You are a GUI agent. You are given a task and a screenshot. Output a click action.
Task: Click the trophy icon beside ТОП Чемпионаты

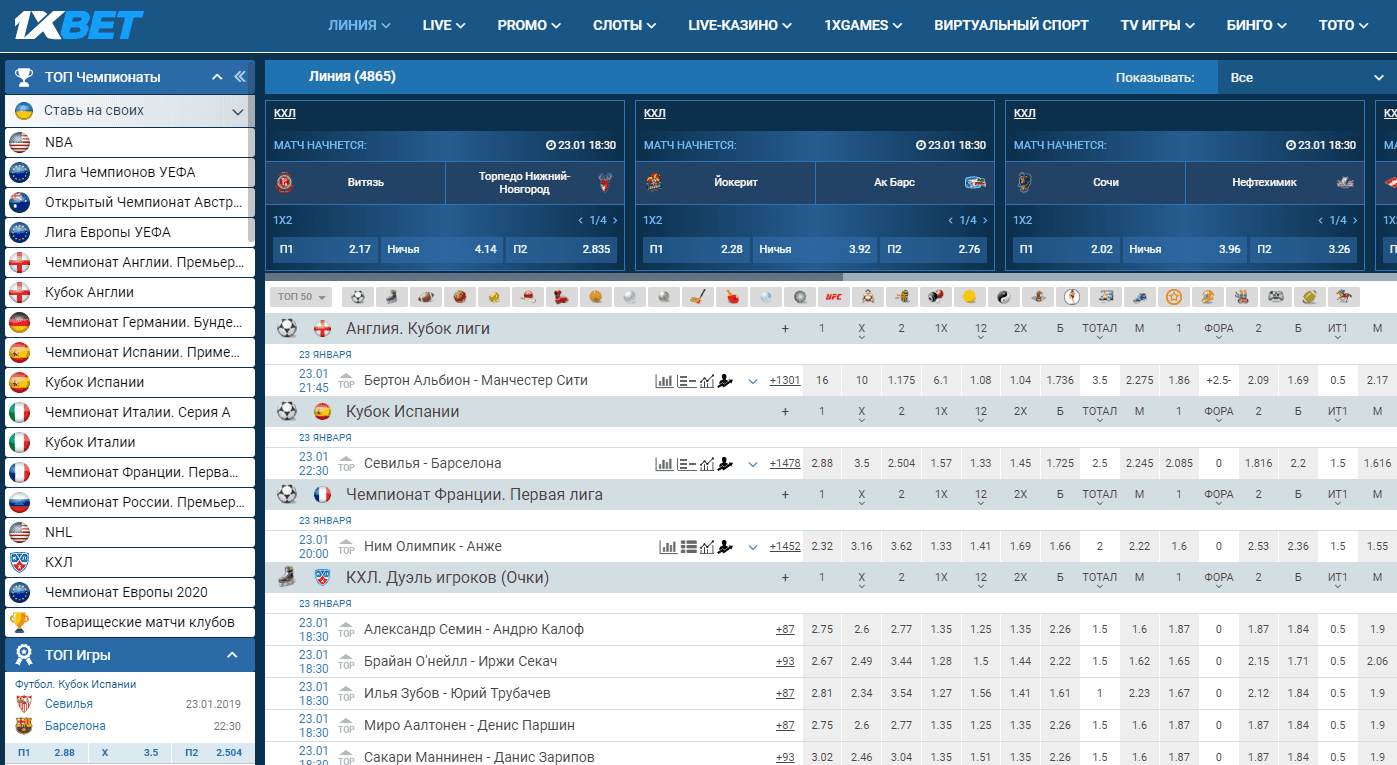tap(23, 77)
